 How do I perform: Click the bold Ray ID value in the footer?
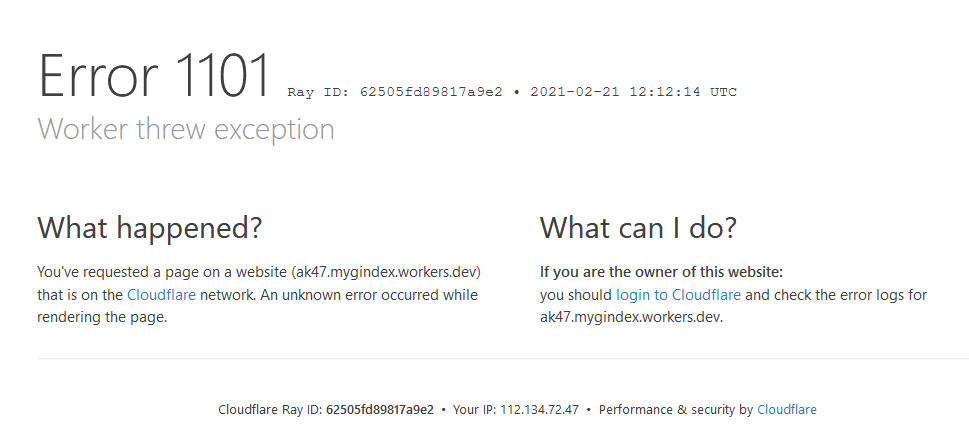(379, 410)
